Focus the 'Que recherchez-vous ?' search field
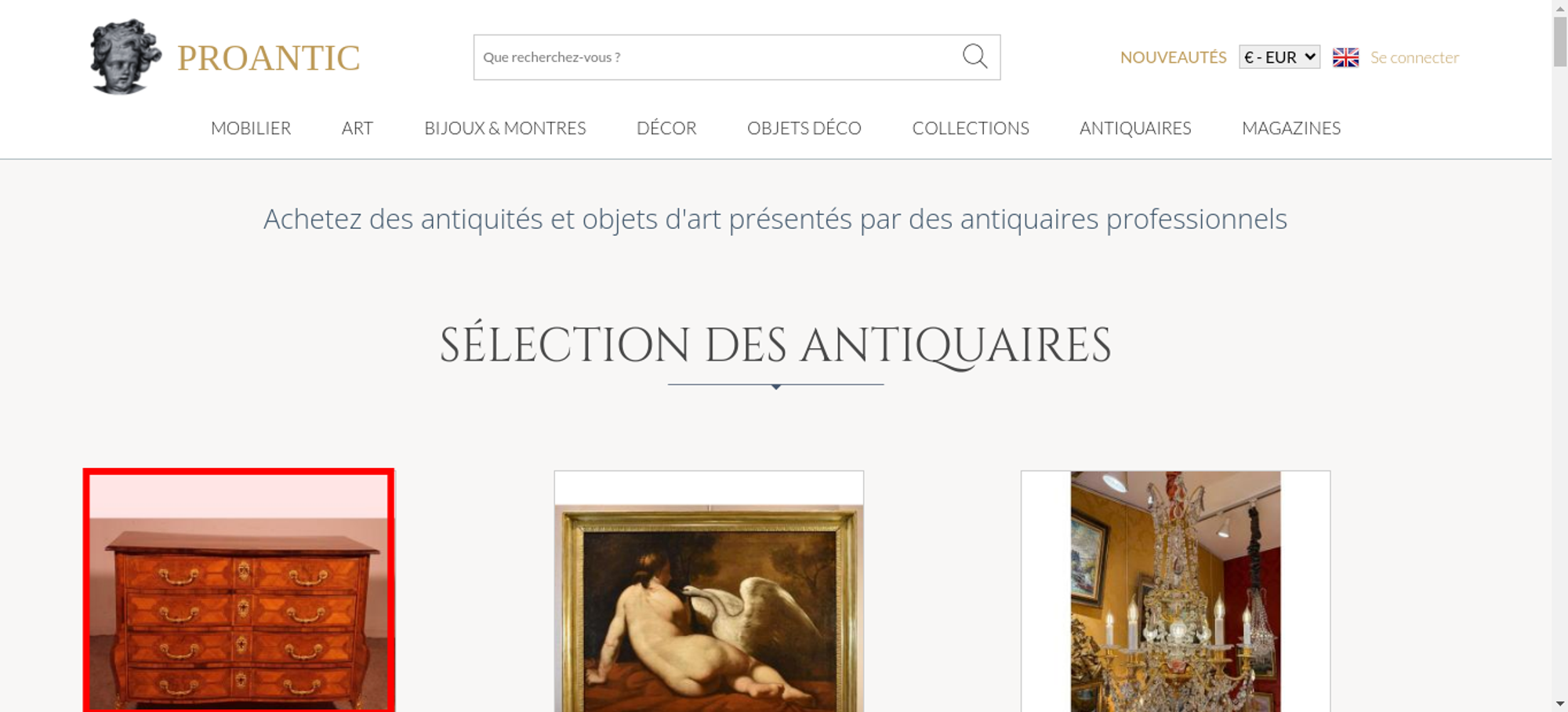1568x712 pixels. 717,57
